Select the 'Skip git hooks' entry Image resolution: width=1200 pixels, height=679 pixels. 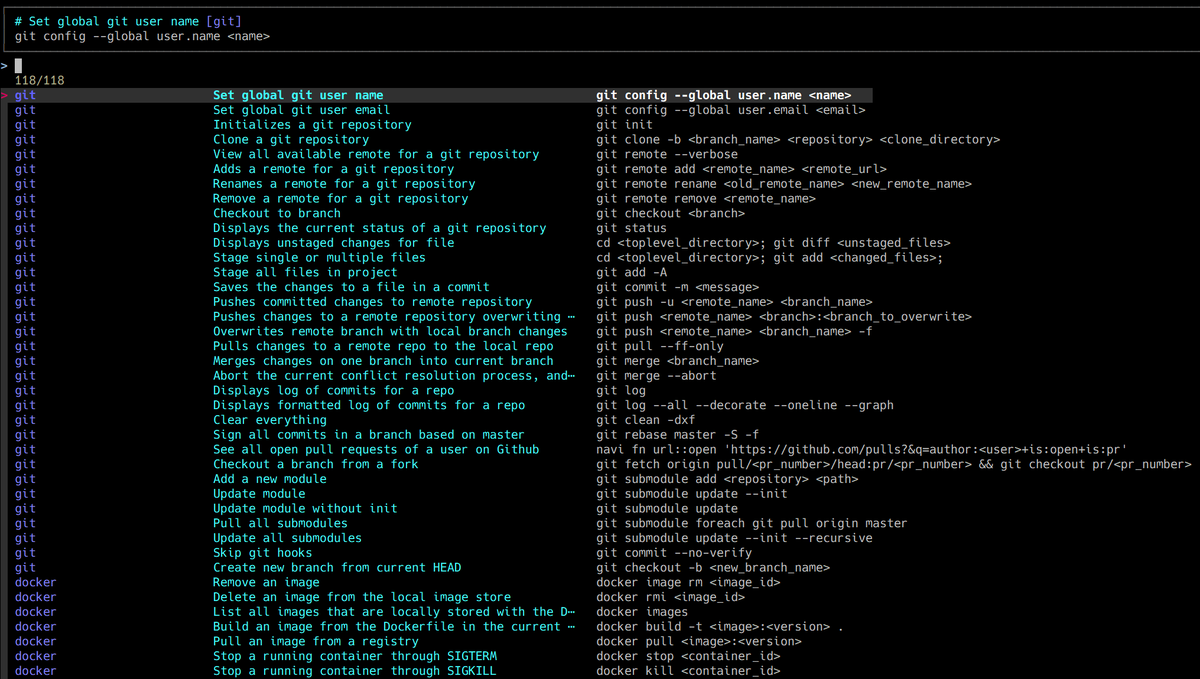[262, 553]
